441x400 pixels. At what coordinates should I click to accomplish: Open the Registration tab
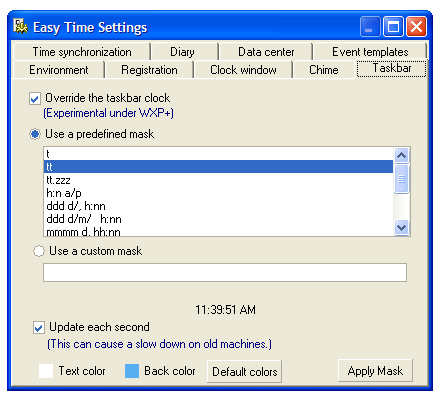coord(149,70)
